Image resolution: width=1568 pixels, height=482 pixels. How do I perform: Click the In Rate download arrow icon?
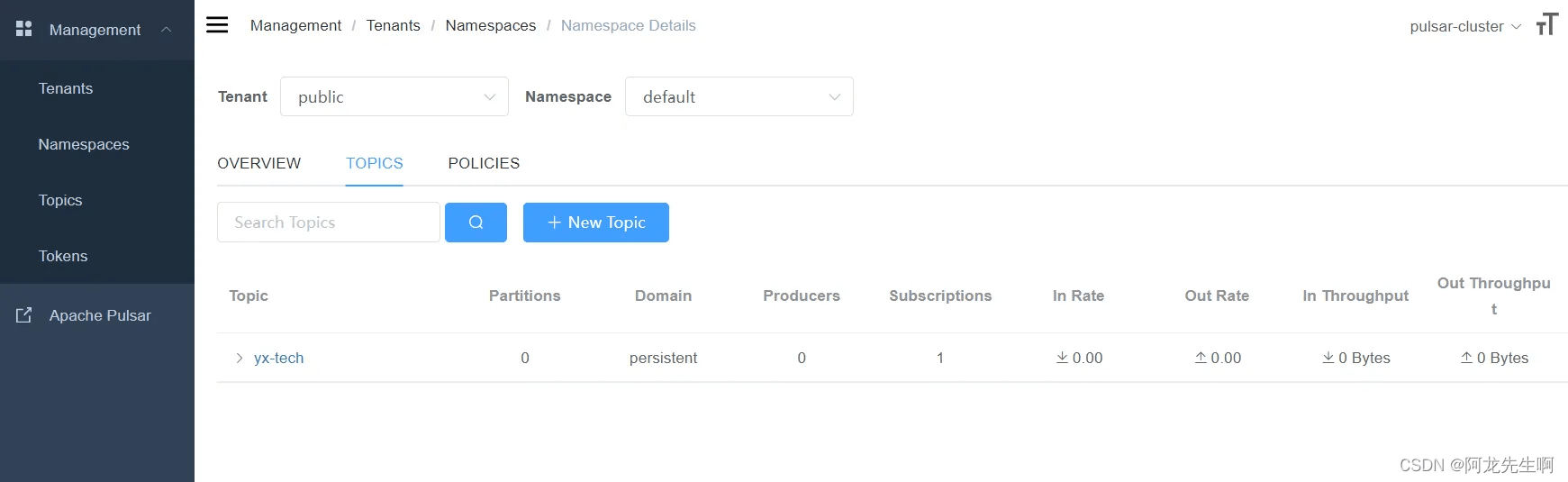[x=1063, y=358]
